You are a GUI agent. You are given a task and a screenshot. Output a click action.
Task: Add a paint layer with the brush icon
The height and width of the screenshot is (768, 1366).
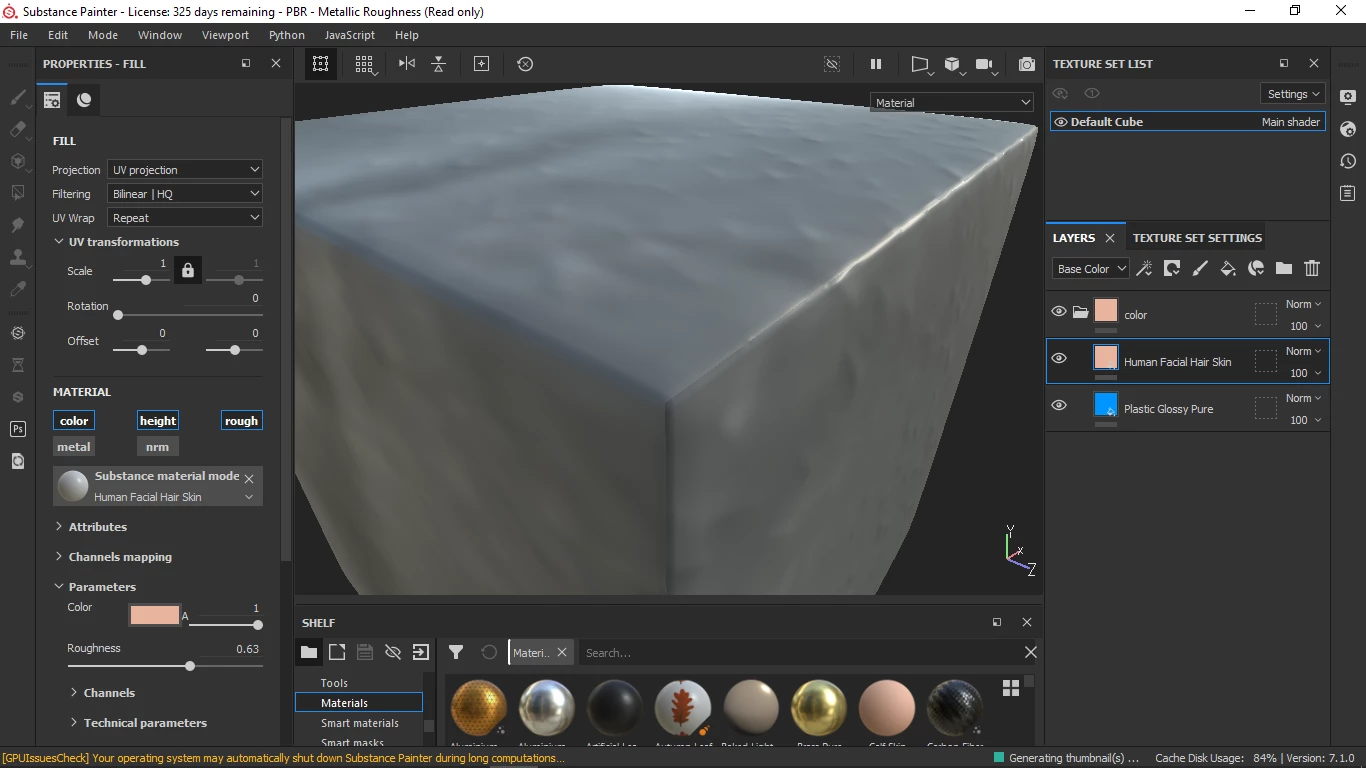(x=1200, y=268)
